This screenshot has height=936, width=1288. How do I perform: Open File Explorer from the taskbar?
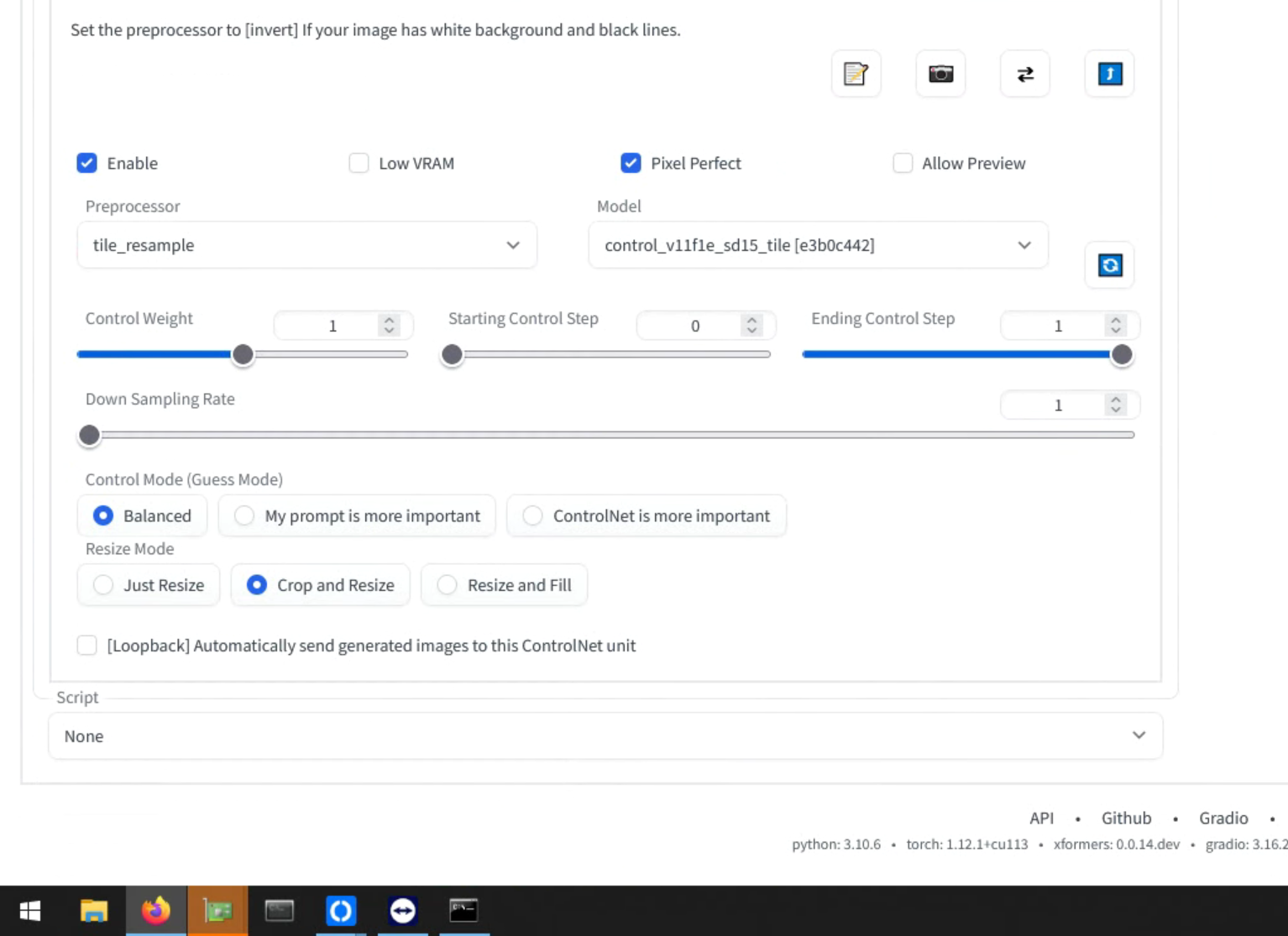(x=94, y=910)
